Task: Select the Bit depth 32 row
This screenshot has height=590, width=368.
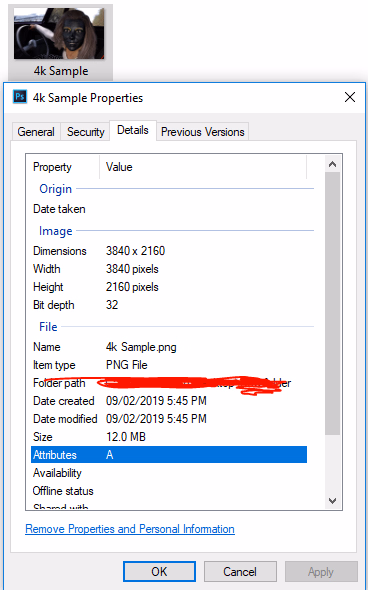Action: click(169, 305)
